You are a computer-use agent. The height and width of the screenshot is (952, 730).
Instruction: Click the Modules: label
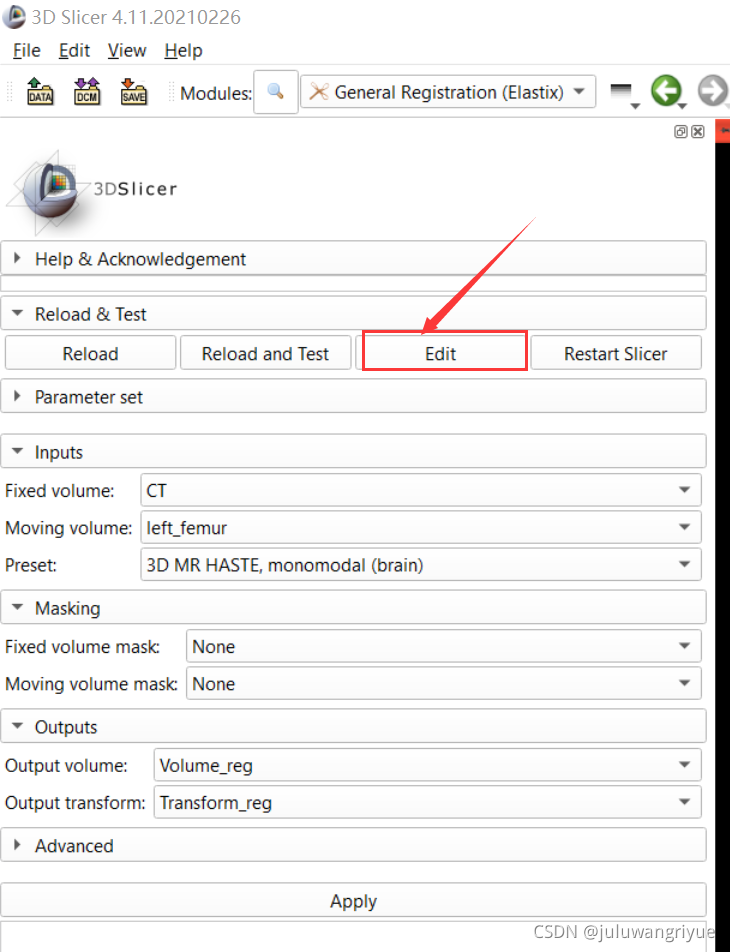216,93
